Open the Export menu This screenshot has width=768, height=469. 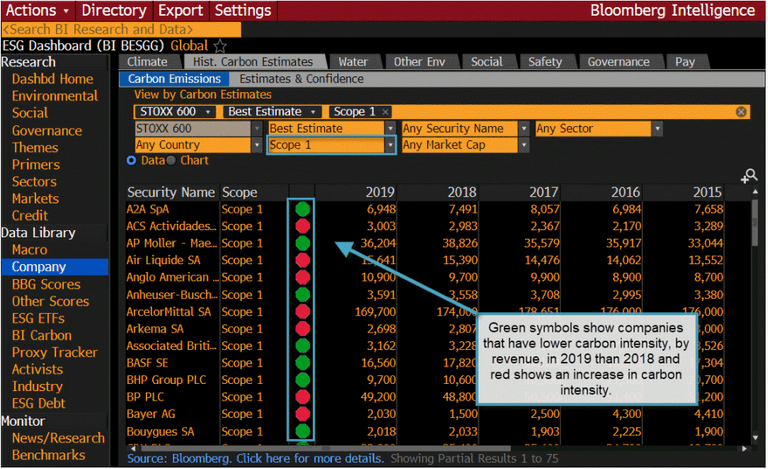(x=181, y=10)
